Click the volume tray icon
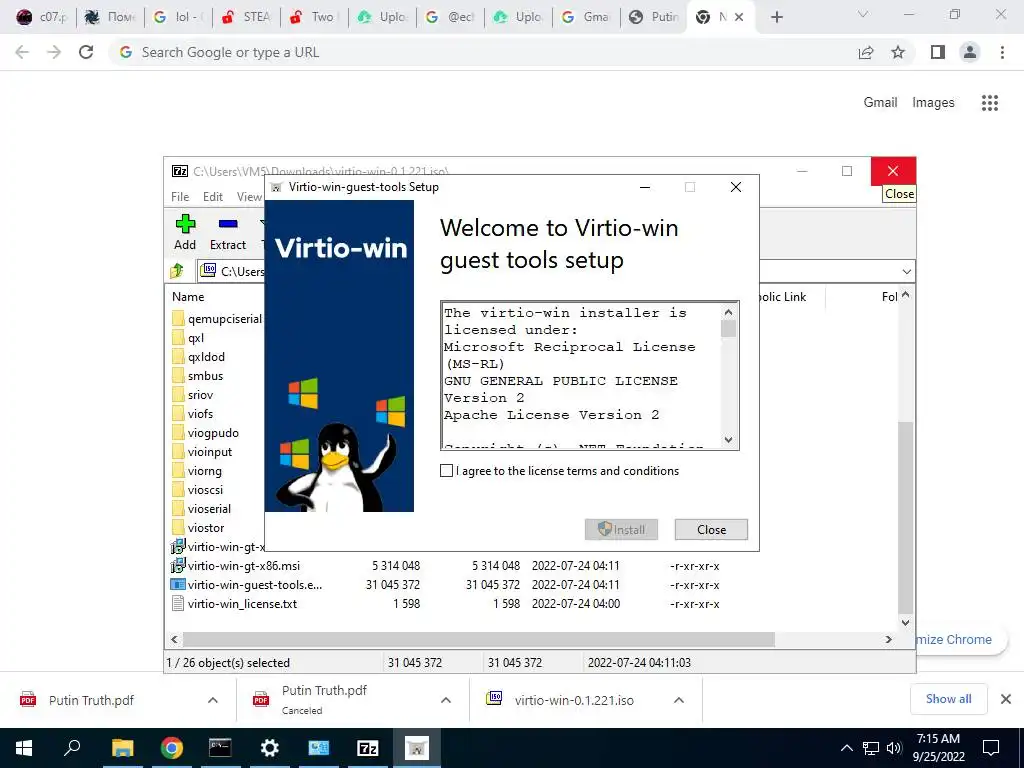This screenshot has width=1024, height=768. pos(894,748)
